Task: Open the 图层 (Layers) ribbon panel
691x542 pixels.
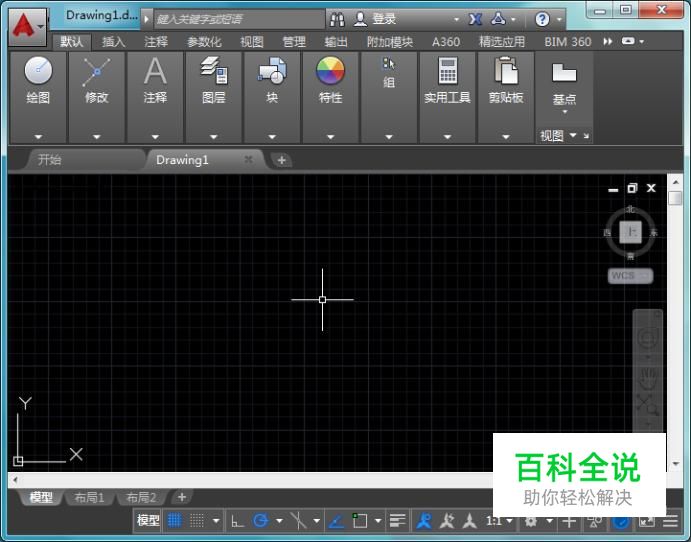Action: click(214, 79)
